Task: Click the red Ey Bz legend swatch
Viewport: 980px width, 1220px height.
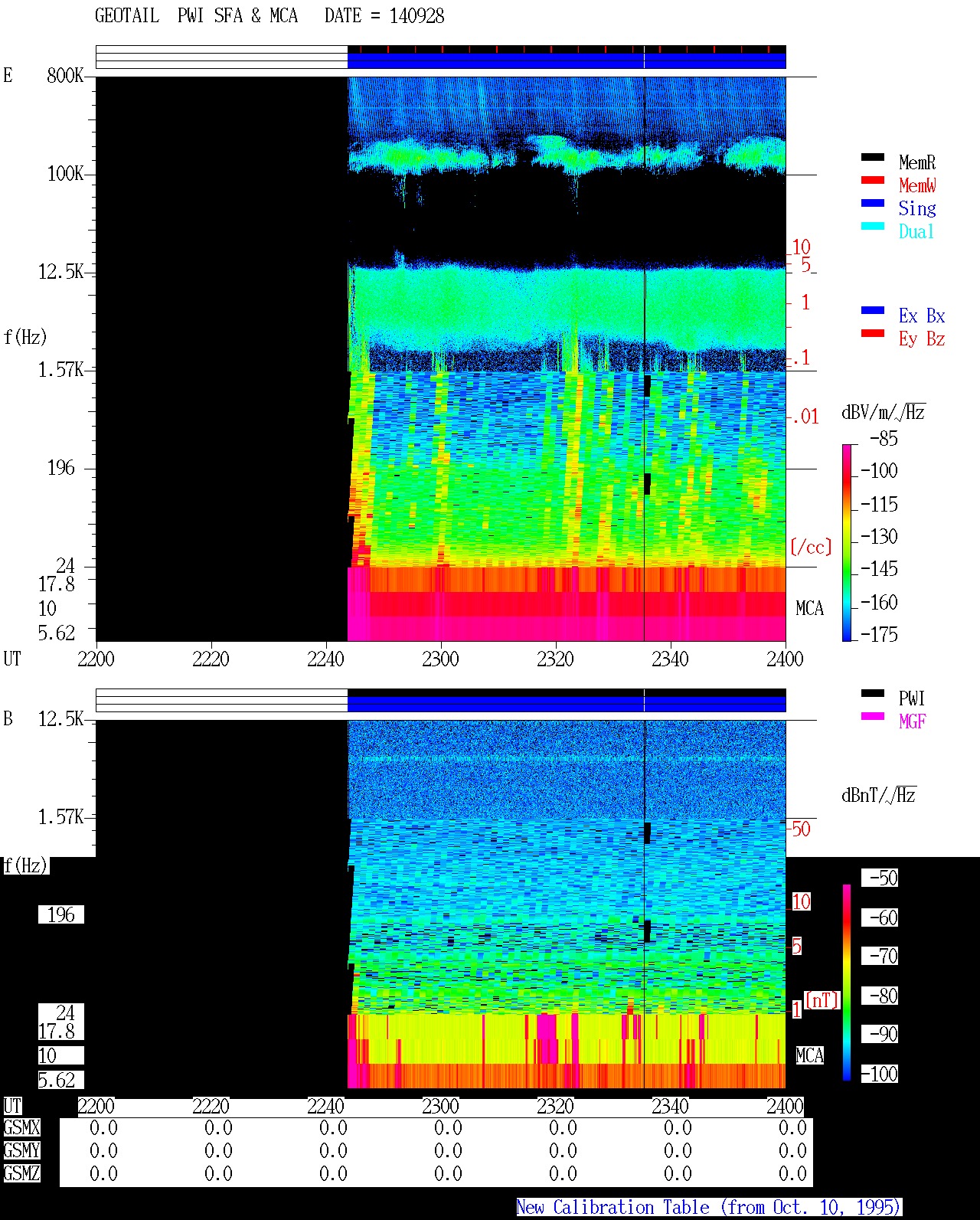Action: click(x=873, y=333)
